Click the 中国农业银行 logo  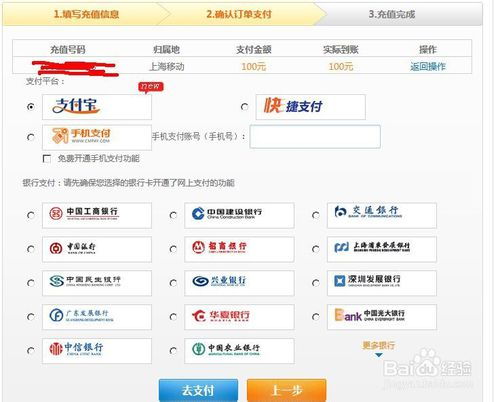(x=239, y=351)
